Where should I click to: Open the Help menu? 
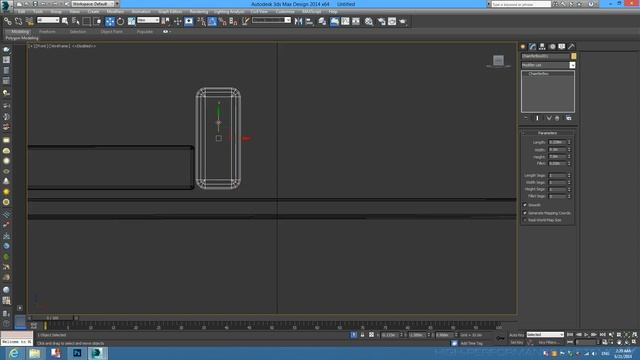pos(333,12)
